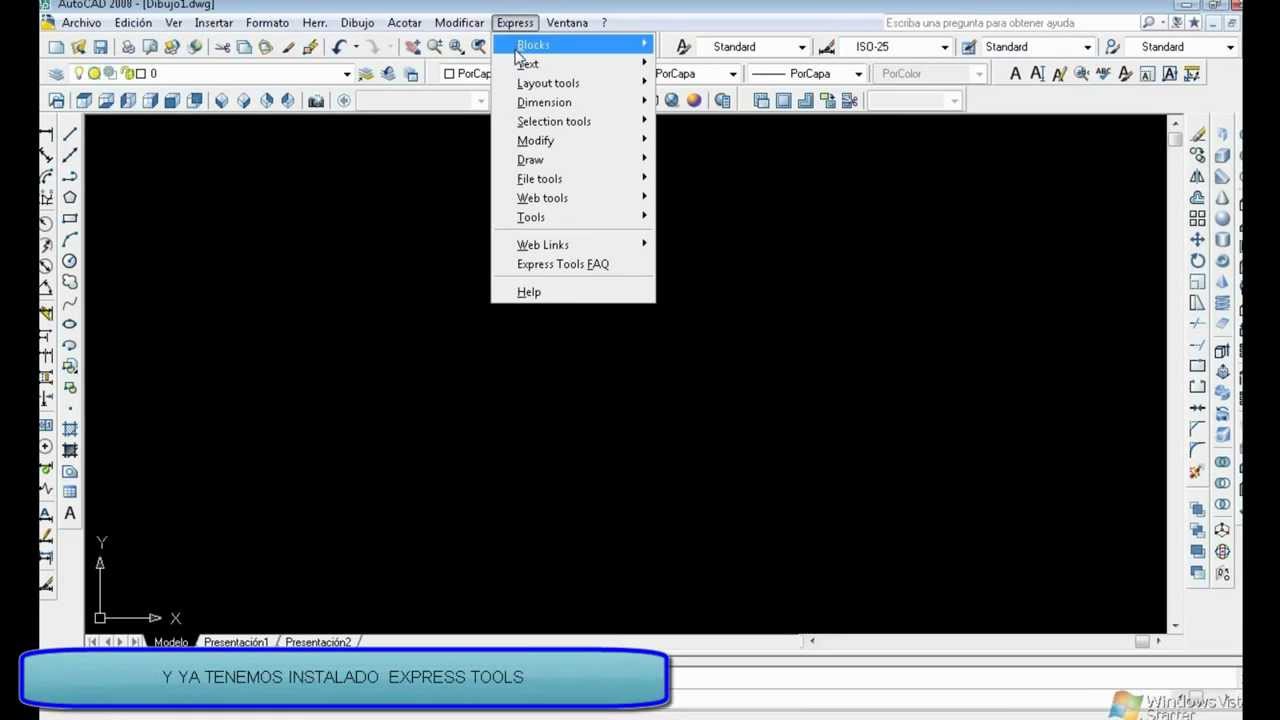
Task: Click the Open file icon
Action: pyautogui.click(x=79, y=47)
